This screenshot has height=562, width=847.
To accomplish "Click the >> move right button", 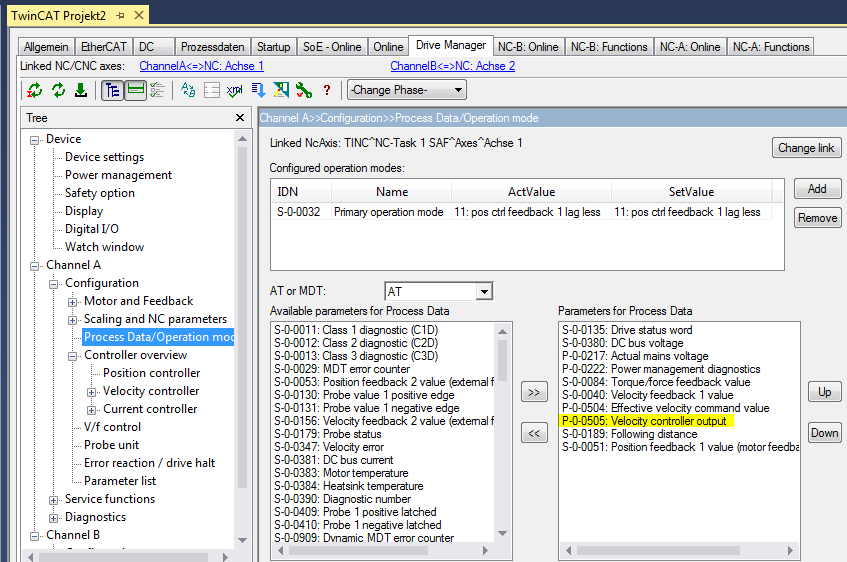I will (x=534, y=392).
